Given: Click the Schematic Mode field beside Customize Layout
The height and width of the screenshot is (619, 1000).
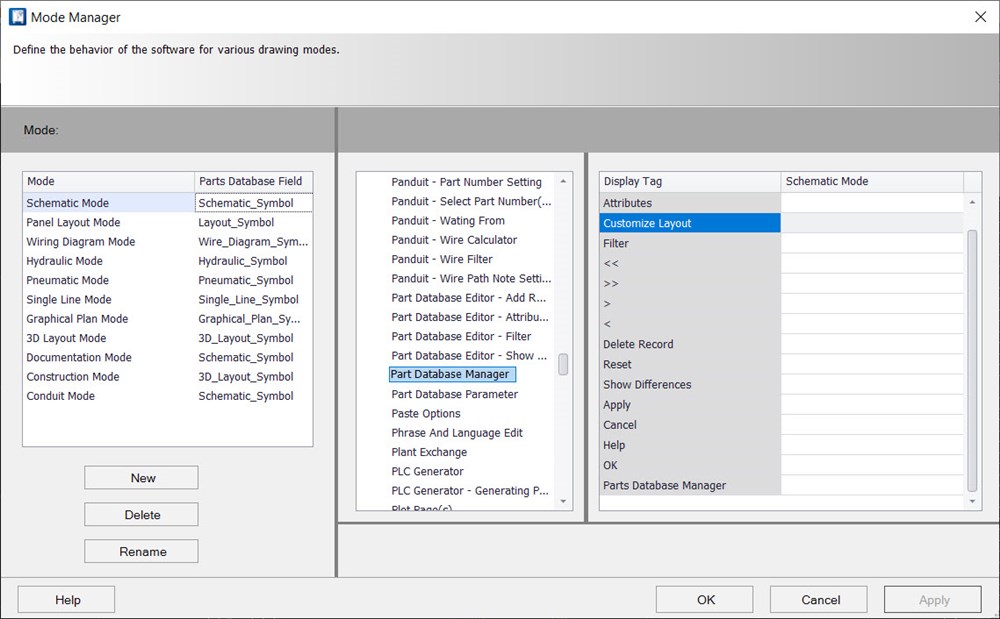Looking at the screenshot, I should 871,222.
